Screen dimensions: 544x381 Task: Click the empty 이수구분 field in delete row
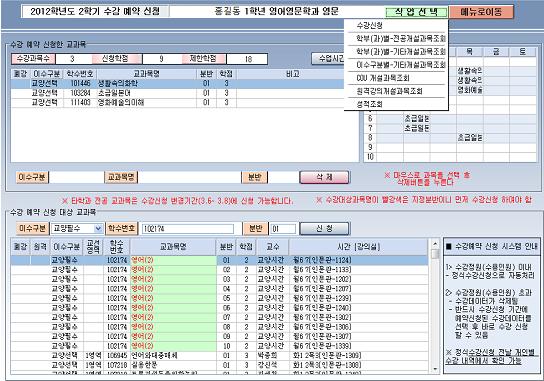(76, 177)
